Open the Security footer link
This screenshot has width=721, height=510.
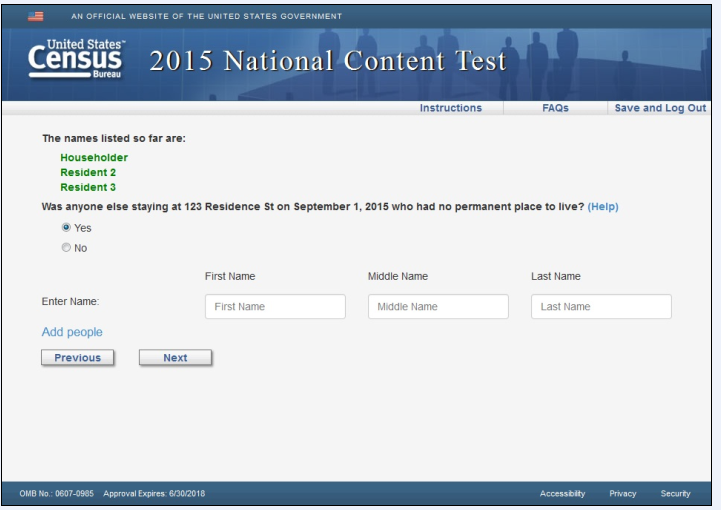click(x=675, y=493)
